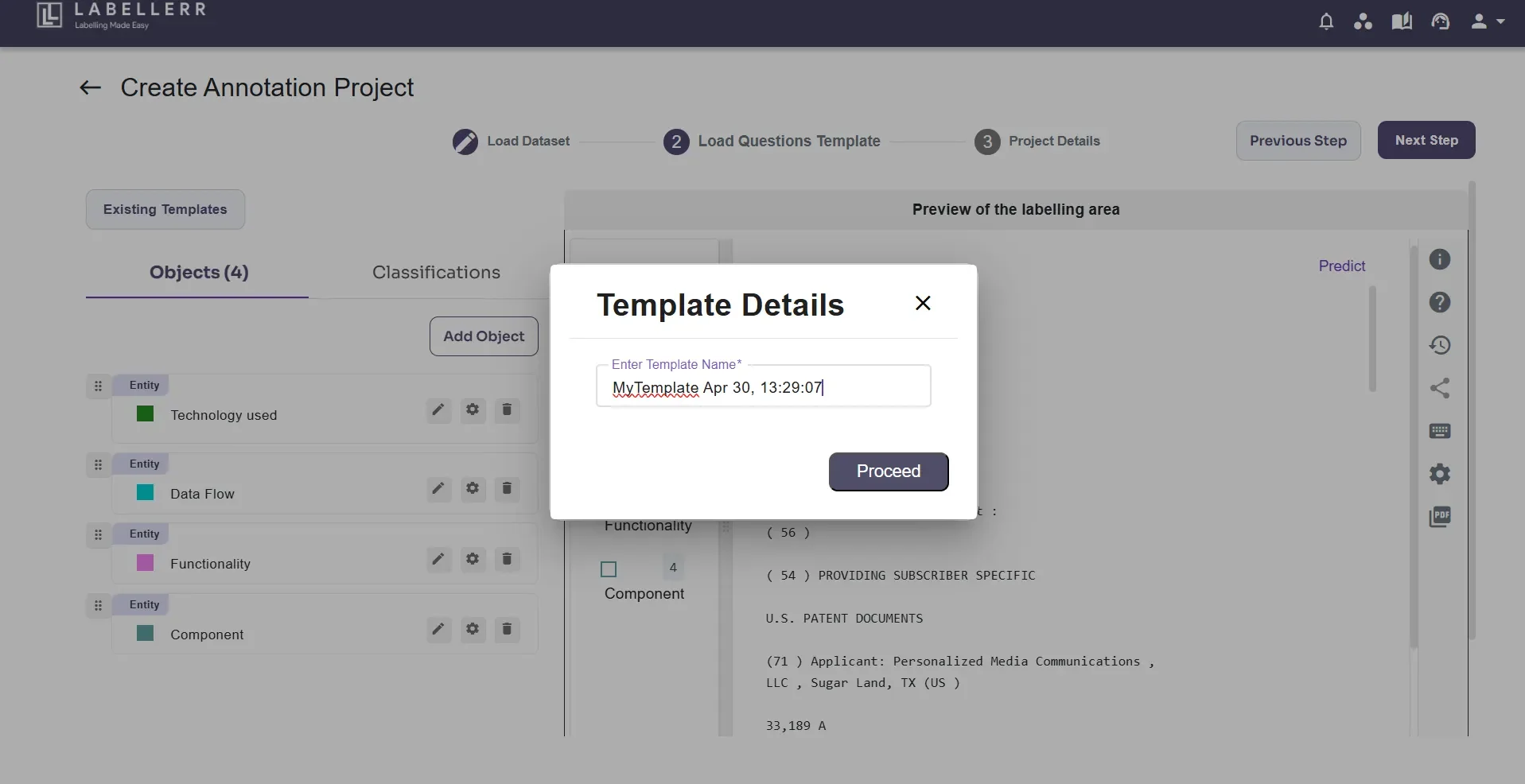Open Existing Templates
The width and height of the screenshot is (1525, 784).
(165, 209)
